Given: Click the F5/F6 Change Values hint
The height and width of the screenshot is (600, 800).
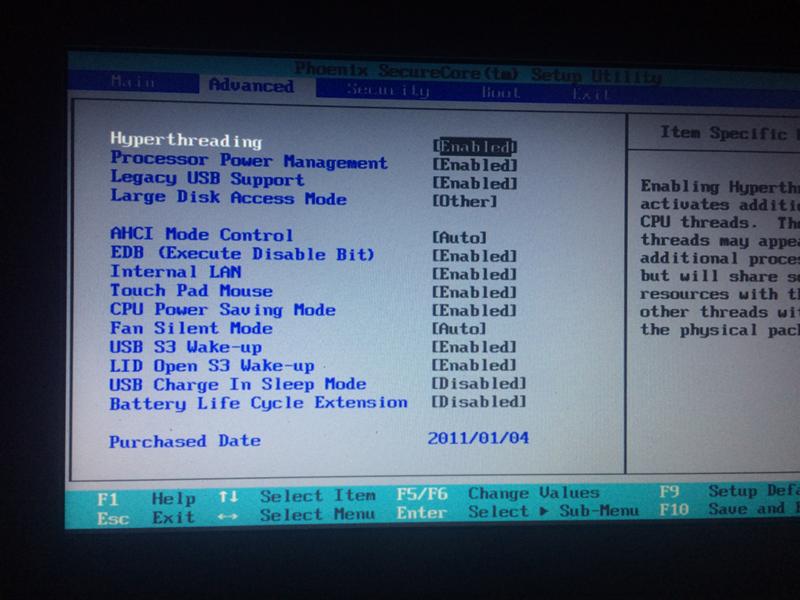Looking at the screenshot, I should coord(498,493).
